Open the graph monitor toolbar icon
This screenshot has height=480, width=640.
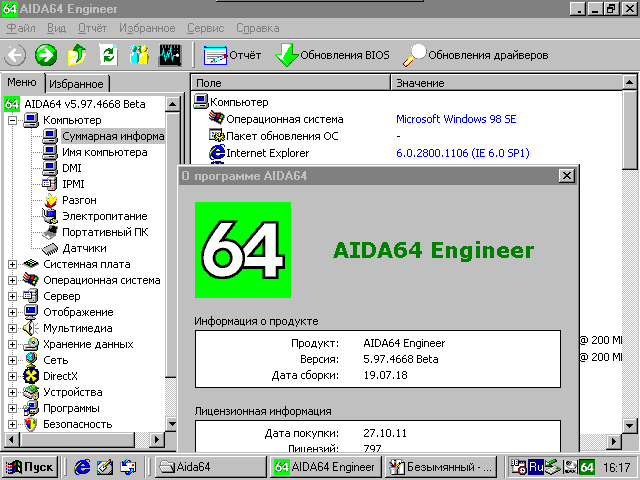[x=170, y=55]
